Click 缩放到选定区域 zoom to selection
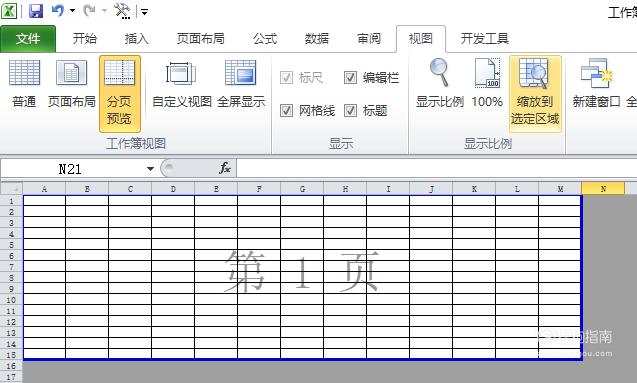 [535, 93]
